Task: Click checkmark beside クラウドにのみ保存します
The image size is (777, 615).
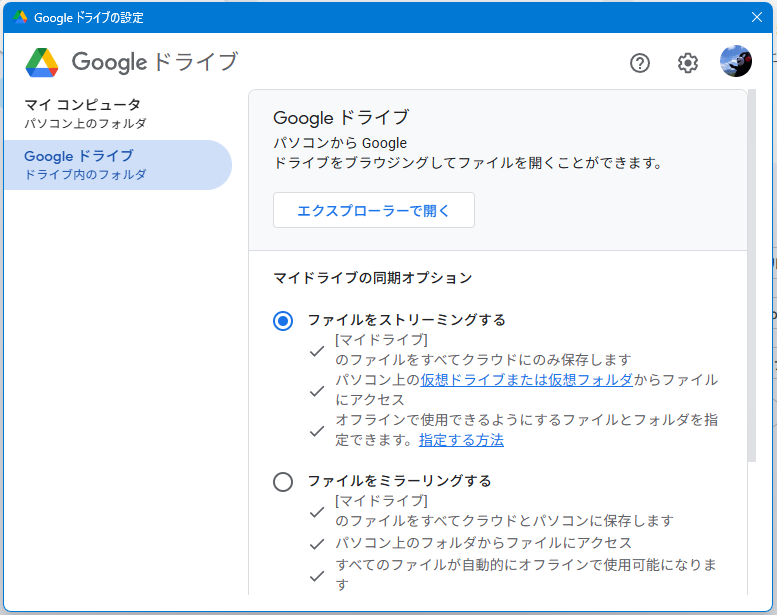Action: pos(317,351)
